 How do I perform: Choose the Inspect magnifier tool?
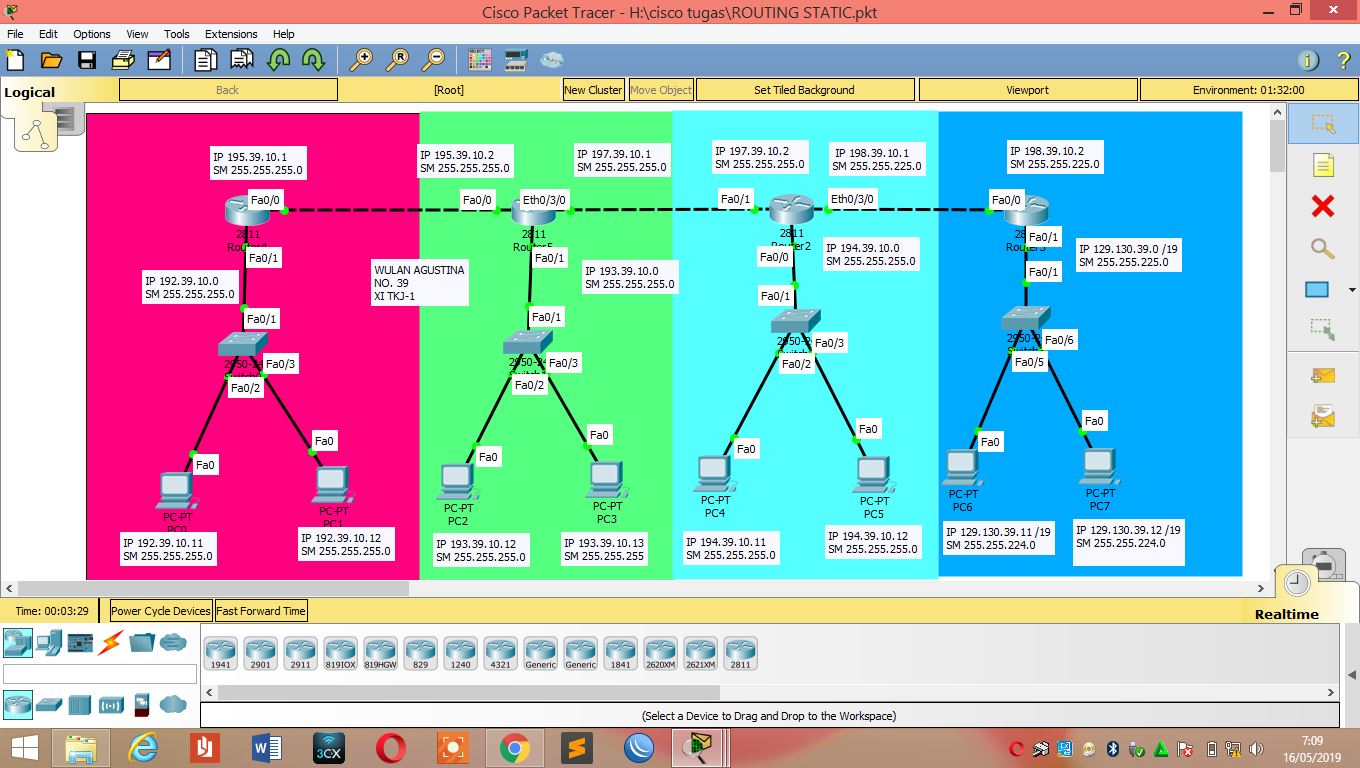(x=1322, y=248)
